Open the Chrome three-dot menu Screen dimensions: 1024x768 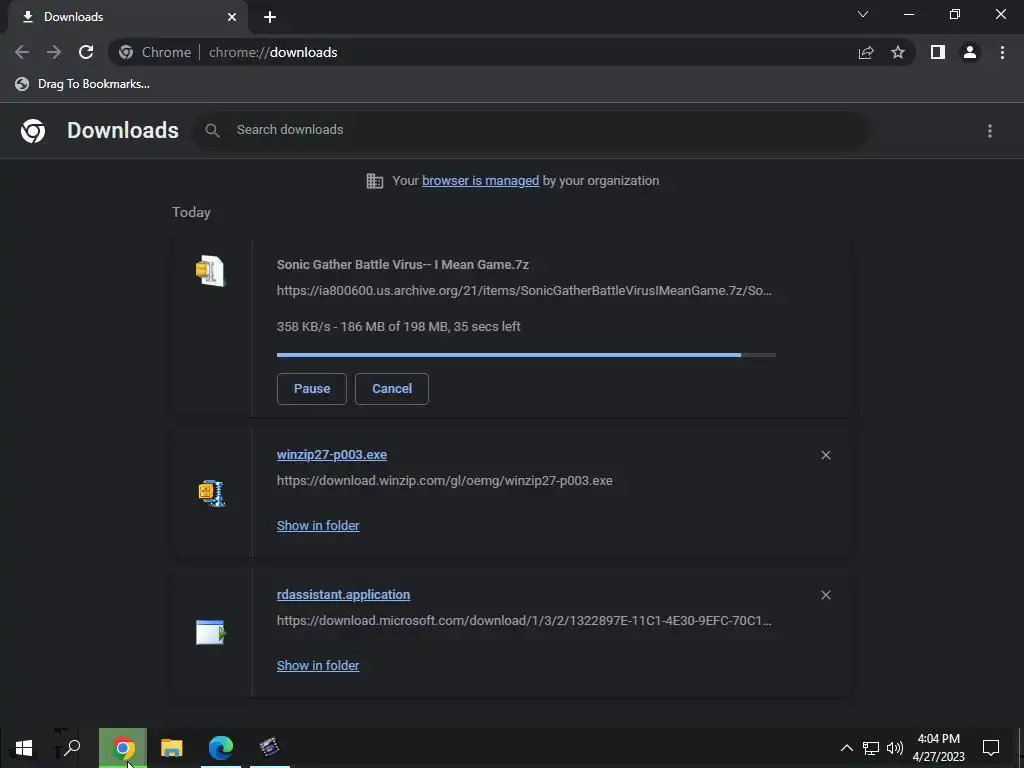[x=1002, y=52]
